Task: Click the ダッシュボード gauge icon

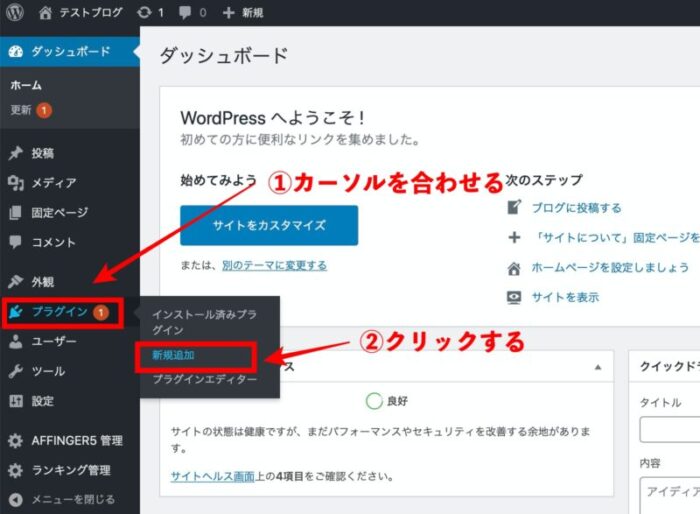Action: pyautogui.click(x=16, y=51)
